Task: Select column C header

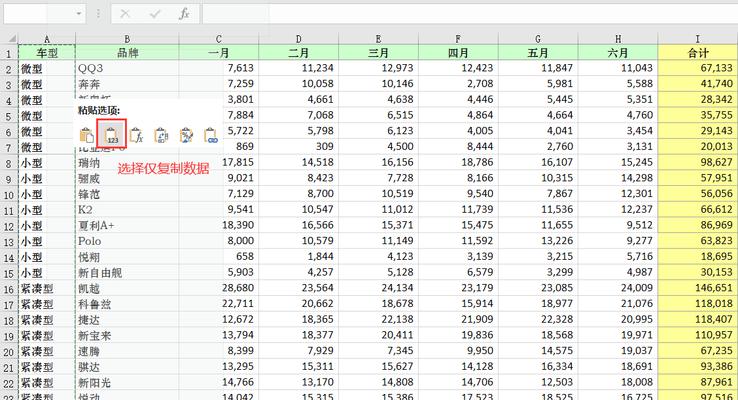Action: [219, 39]
